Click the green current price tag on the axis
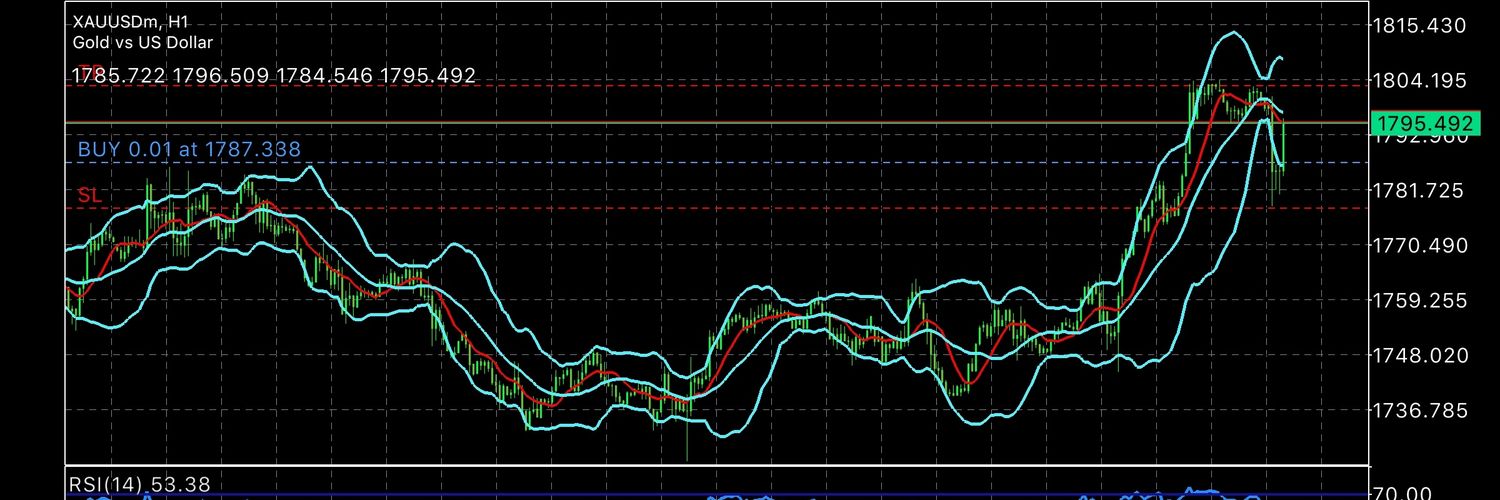The width and height of the screenshot is (1500, 500). [1425, 124]
